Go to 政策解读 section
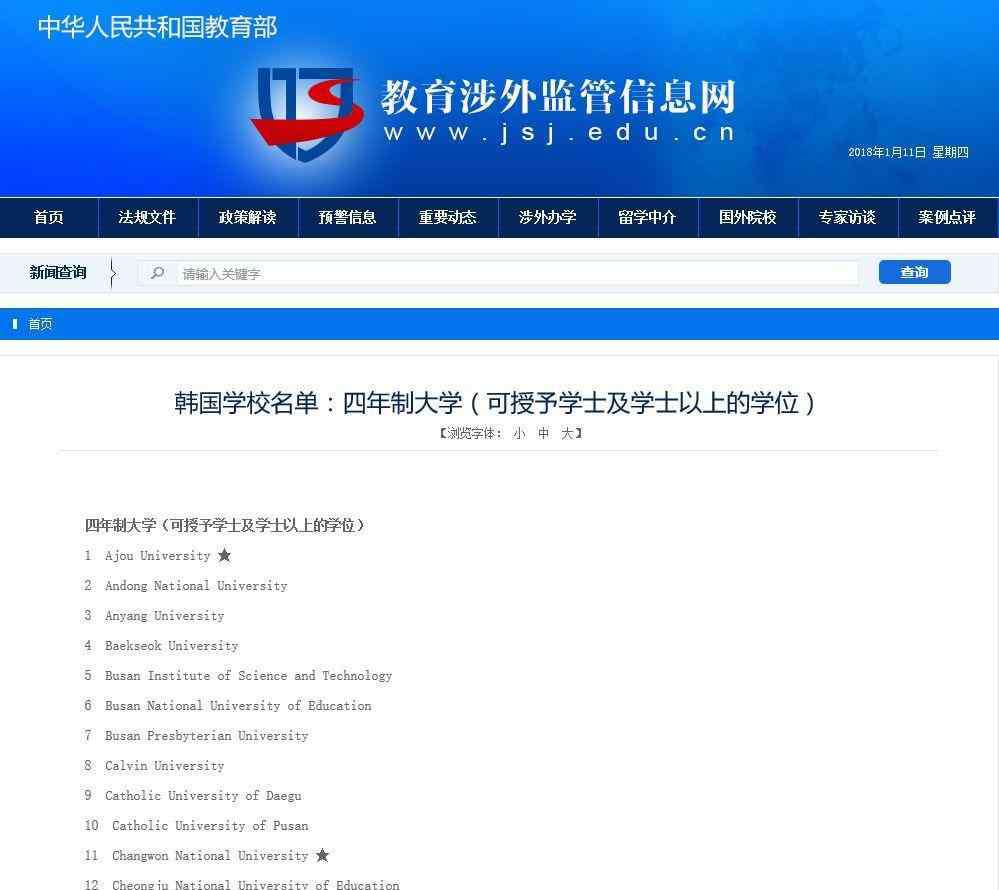 247,217
